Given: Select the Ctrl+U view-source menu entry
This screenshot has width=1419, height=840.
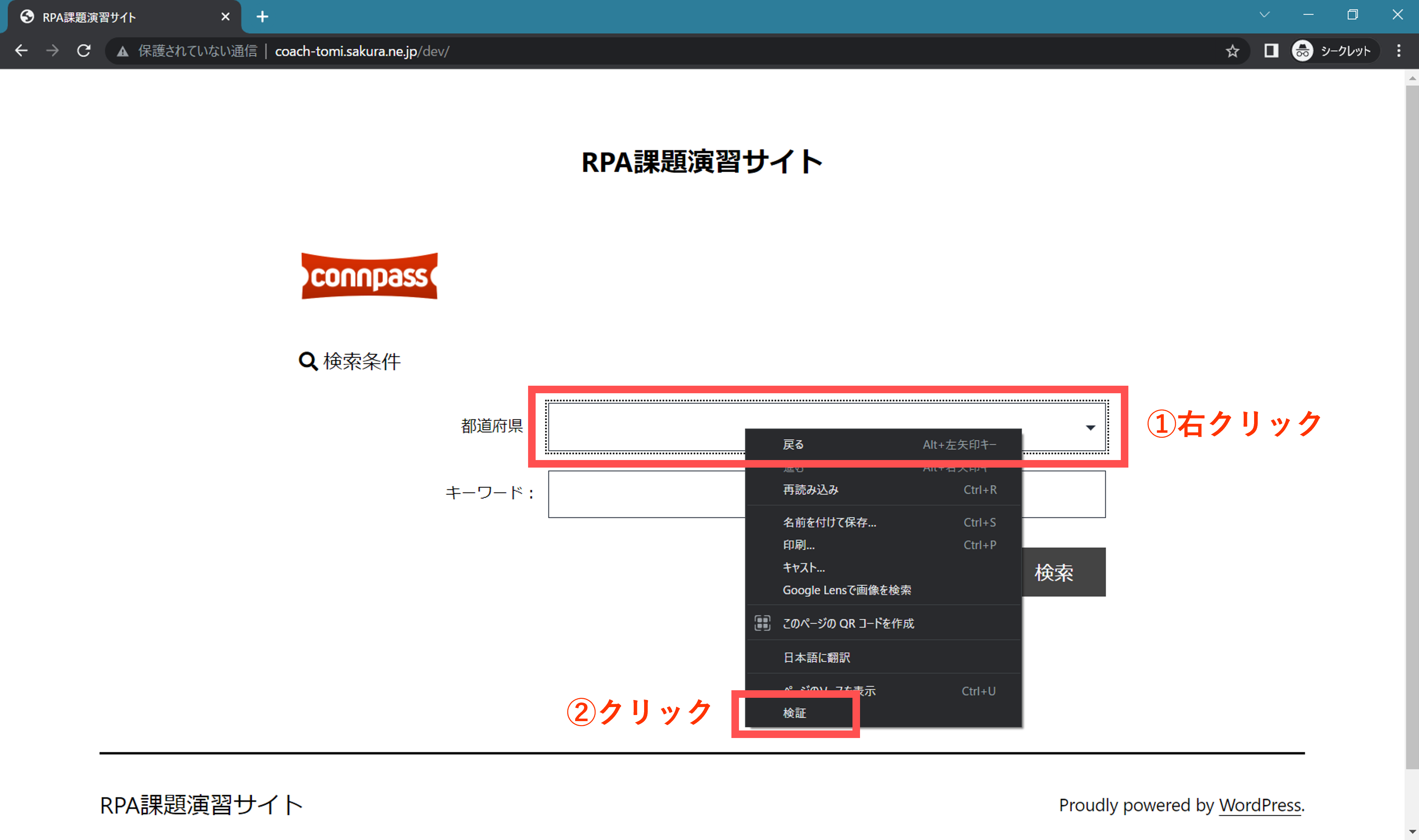Looking at the screenshot, I should (x=883, y=691).
